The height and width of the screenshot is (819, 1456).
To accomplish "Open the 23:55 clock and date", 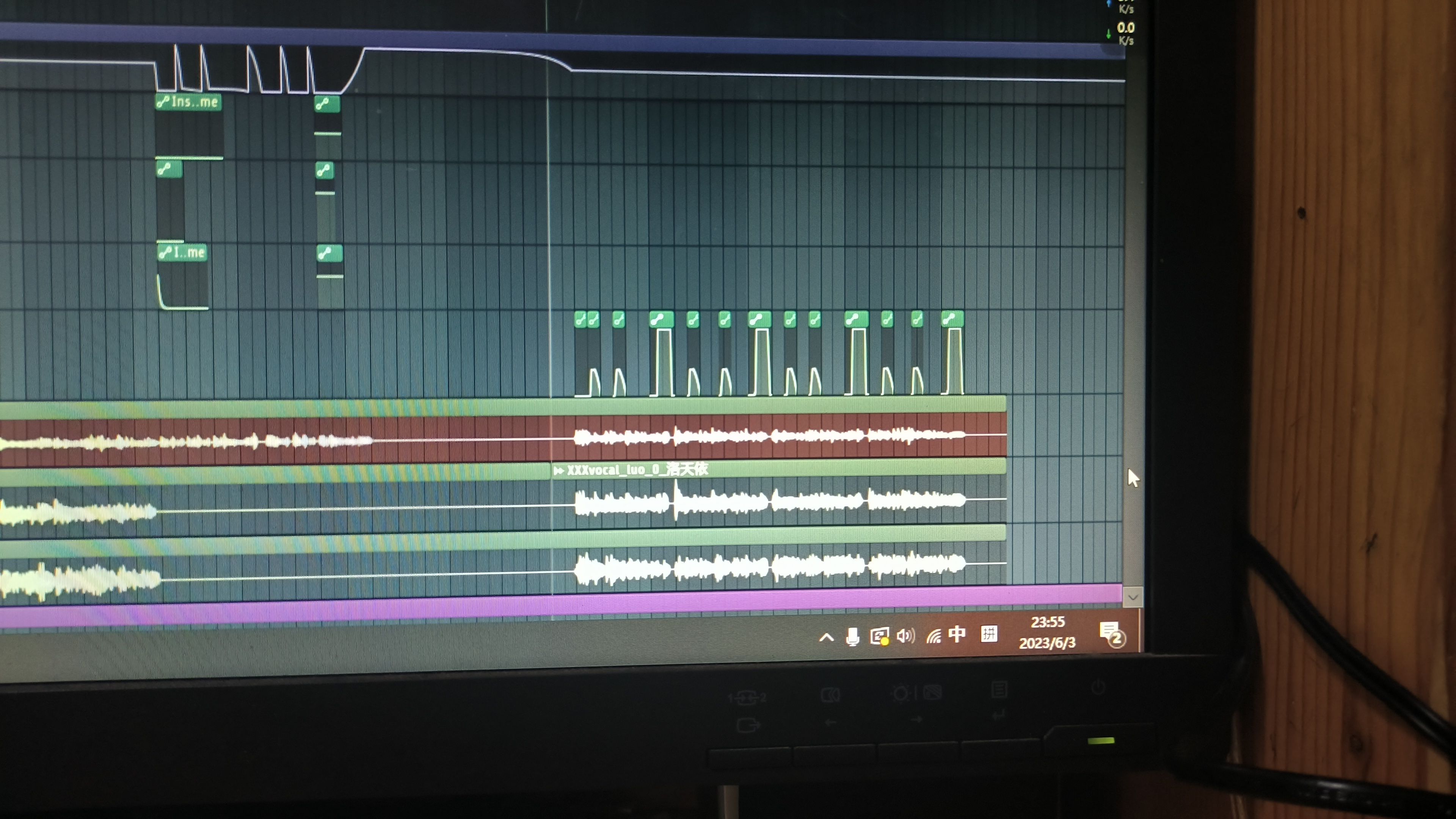I will (1047, 632).
